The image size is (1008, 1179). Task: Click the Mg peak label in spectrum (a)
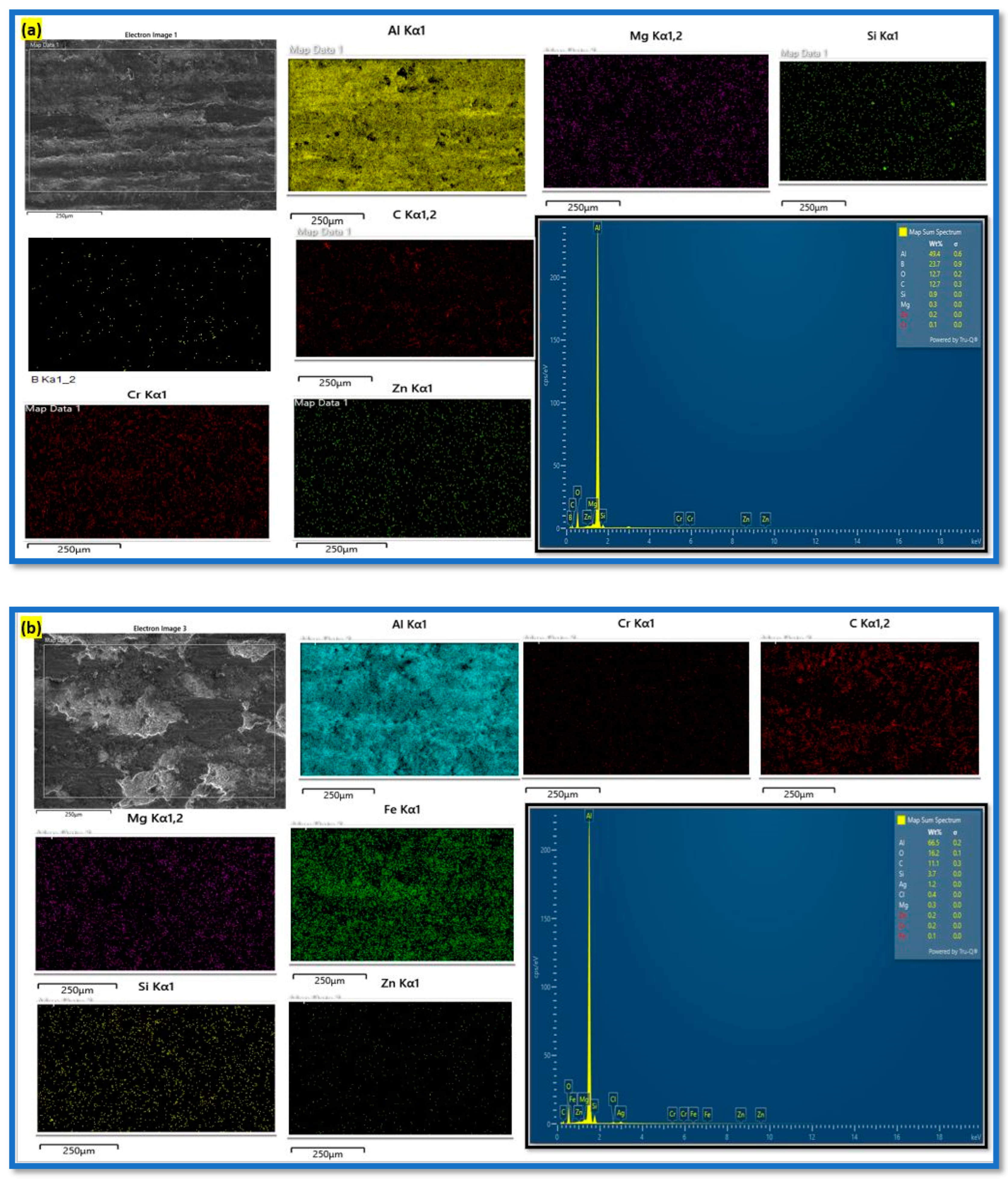tap(592, 504)
